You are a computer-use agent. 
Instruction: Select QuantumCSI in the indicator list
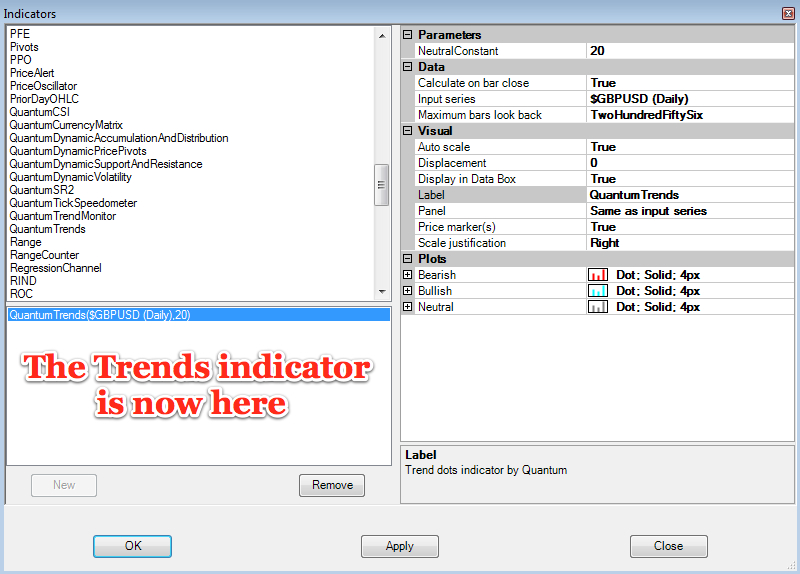40,112
